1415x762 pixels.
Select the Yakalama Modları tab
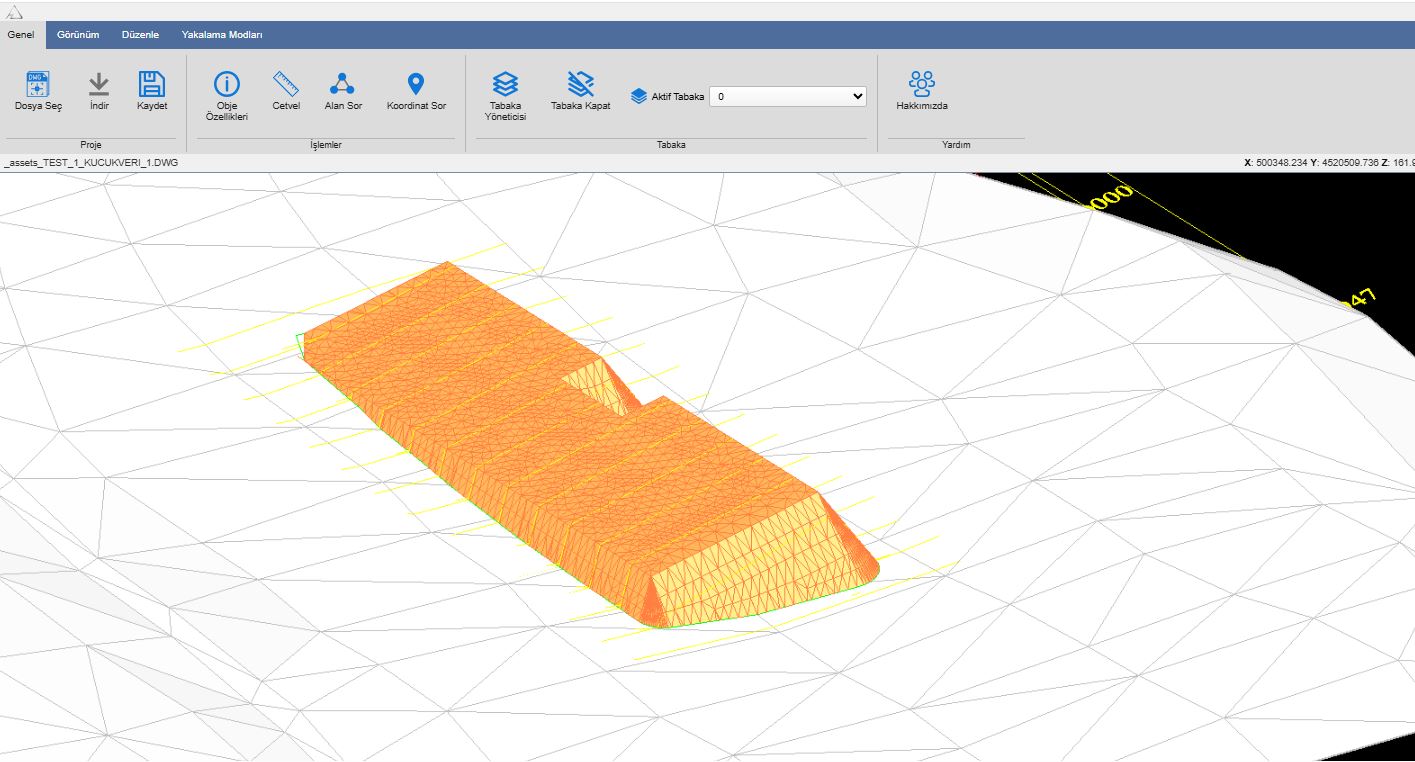(x=222, y=35)
